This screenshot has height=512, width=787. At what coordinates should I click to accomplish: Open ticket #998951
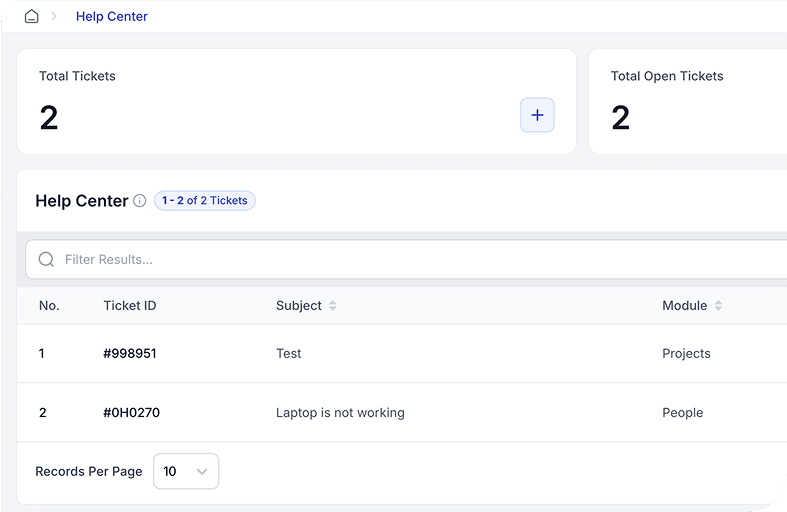coord(130,354)
